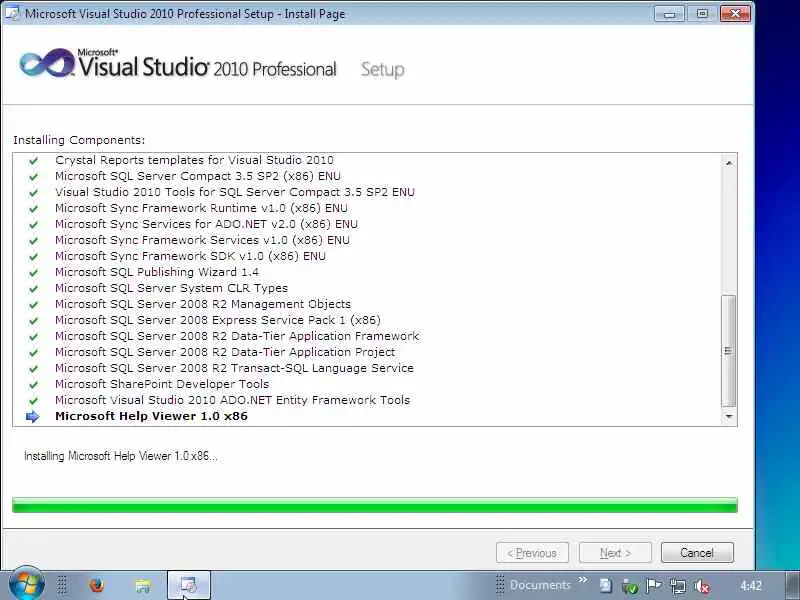Click the checkmark beside SQL Server Compact 3.5 SP2 (x86)
The image size is (800, 600).
coord(33,177)
